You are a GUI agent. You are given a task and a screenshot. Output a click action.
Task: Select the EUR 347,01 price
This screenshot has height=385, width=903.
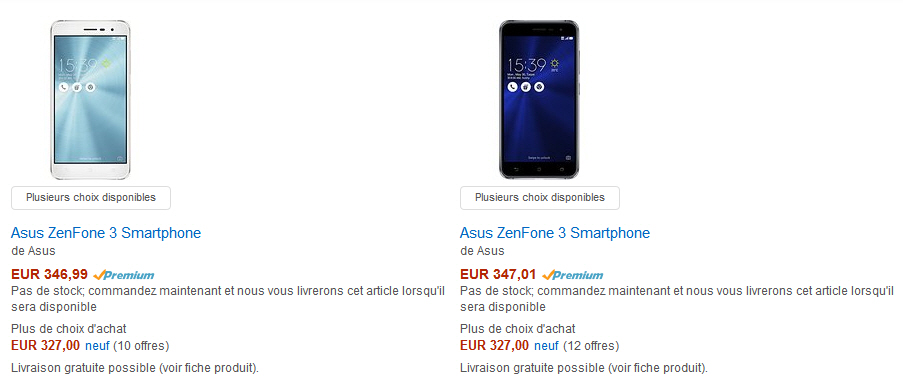(498, 275)
